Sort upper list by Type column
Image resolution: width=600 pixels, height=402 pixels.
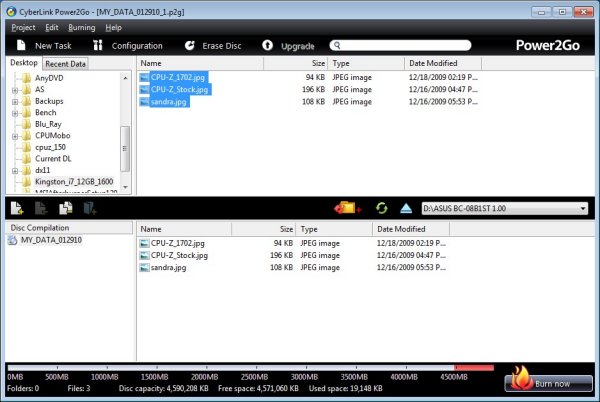(x=366, y=63)
